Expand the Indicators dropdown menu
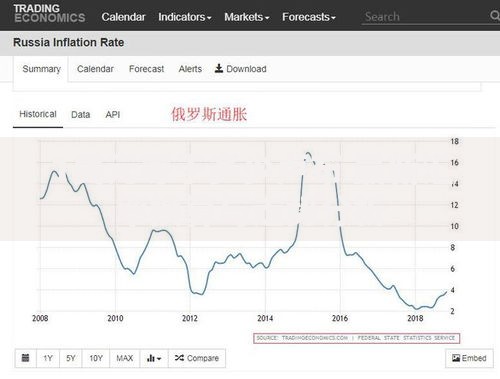The height and width of the screenshot is (379, 500). click(x=185, y=17)
